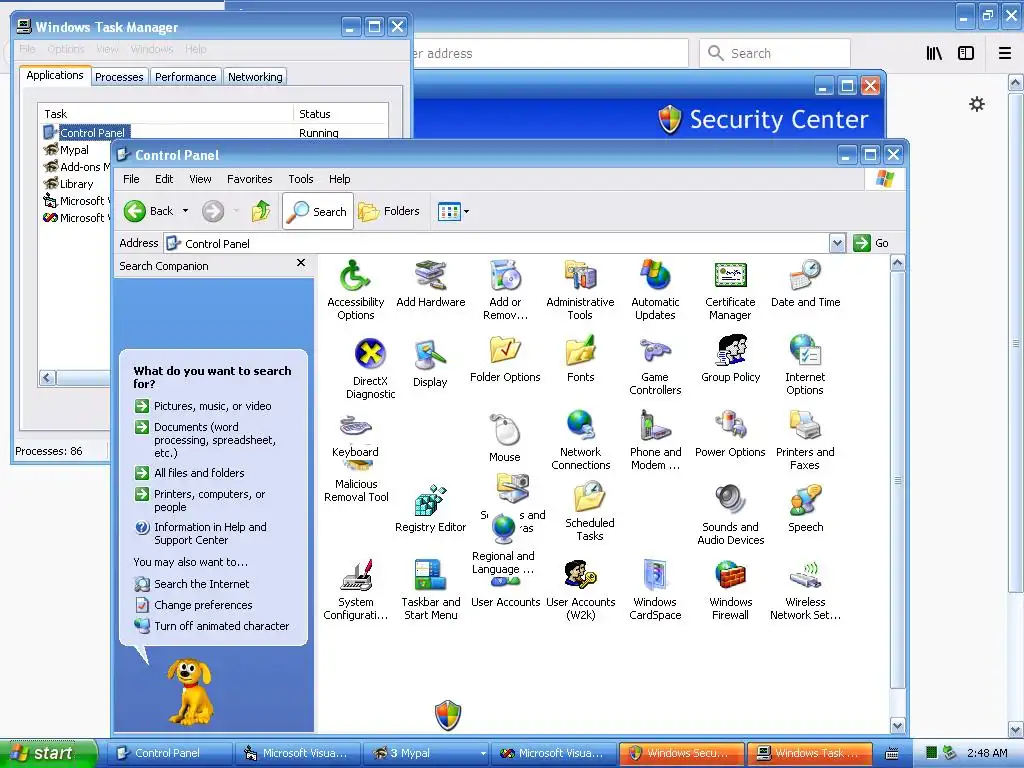Open User Accounts (W2k) icon
This screenshot has width=1024, height=768.
[580, 590]
